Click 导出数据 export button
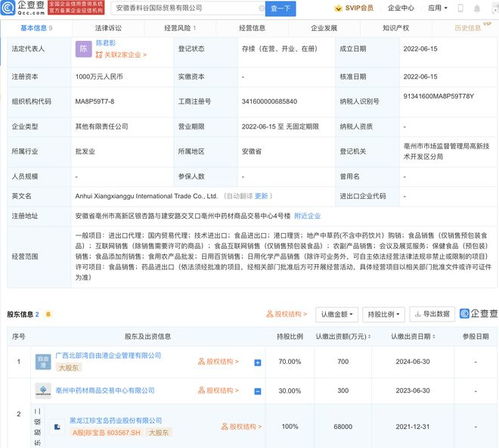This screenshot has width=499, height=448. [432, 314]
